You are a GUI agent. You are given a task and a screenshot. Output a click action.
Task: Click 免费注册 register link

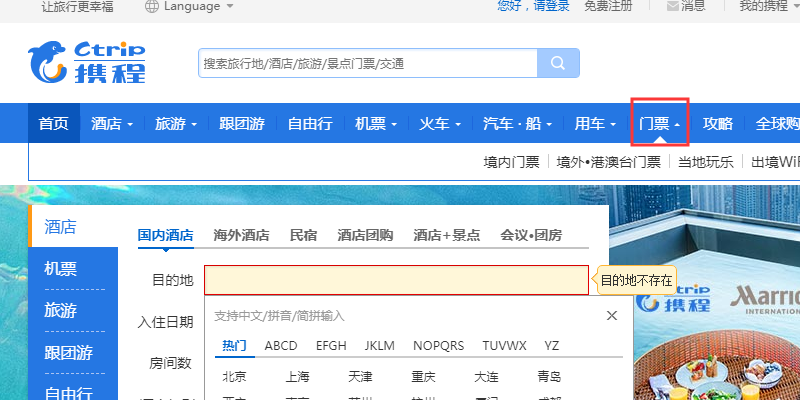(x=608, y=6)
